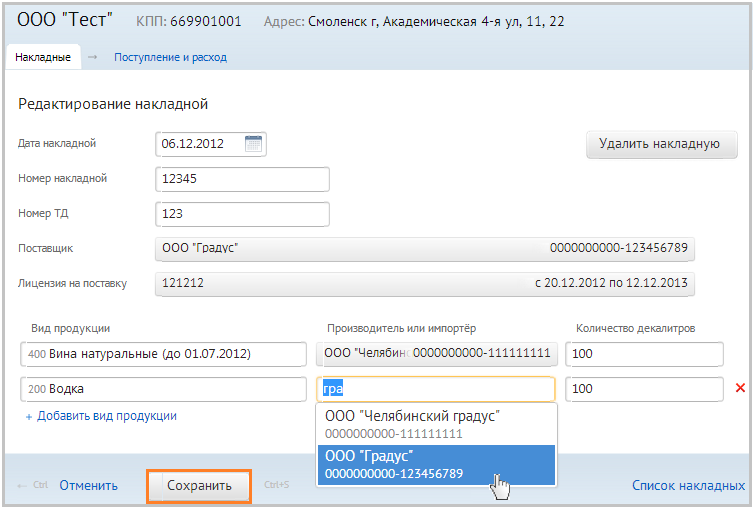Remove the Водка product row with red X

point(740,388)
